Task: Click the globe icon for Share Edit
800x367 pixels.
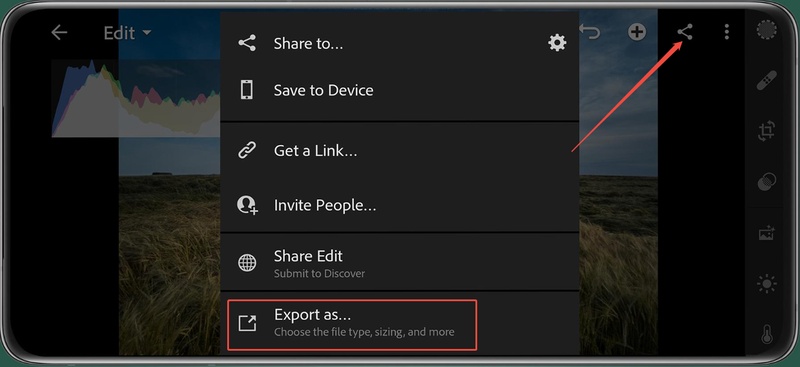Action: [247, 263]
